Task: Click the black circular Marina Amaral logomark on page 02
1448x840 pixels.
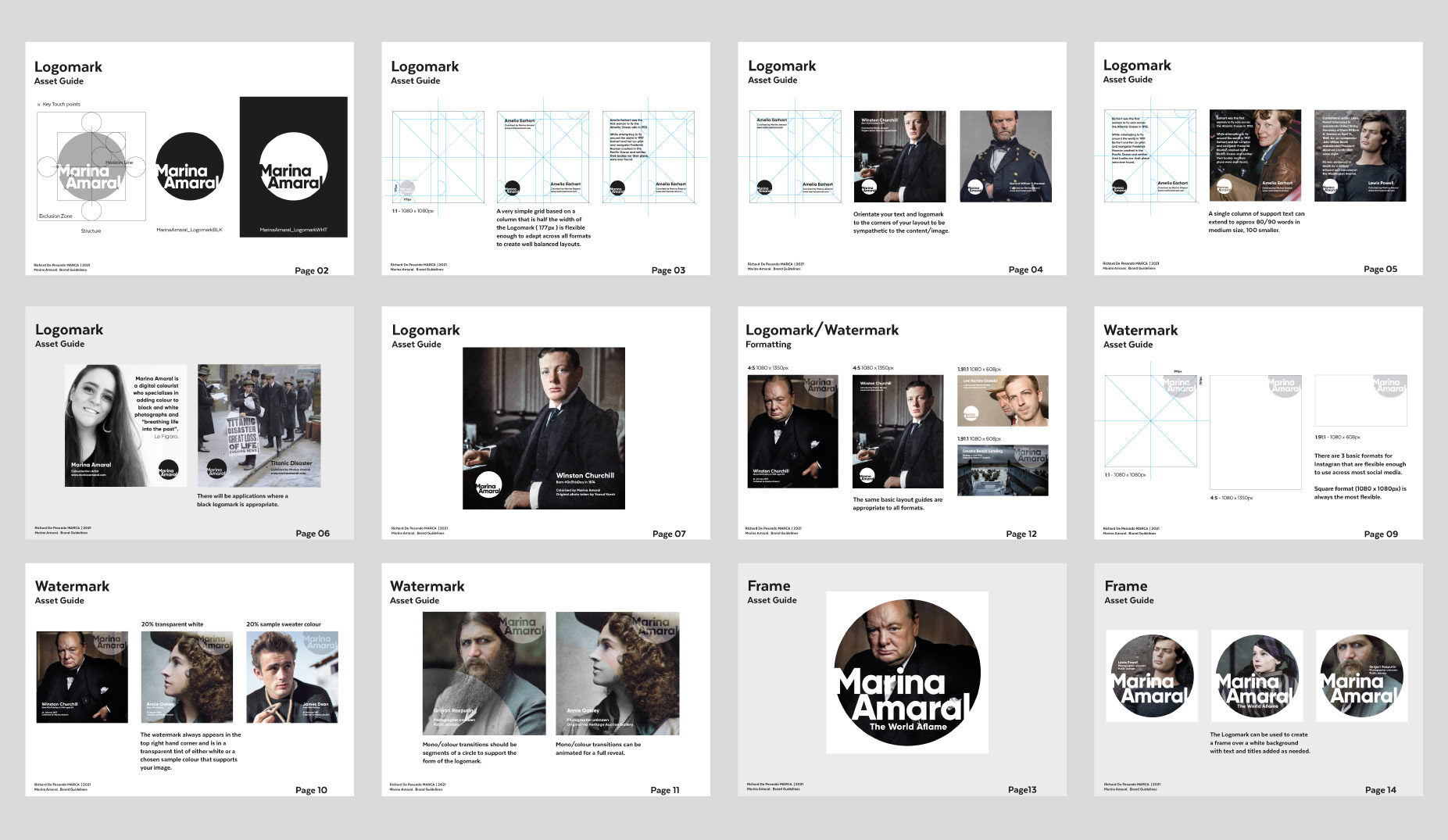Action: pyautogui.click(x=190, y=166)
